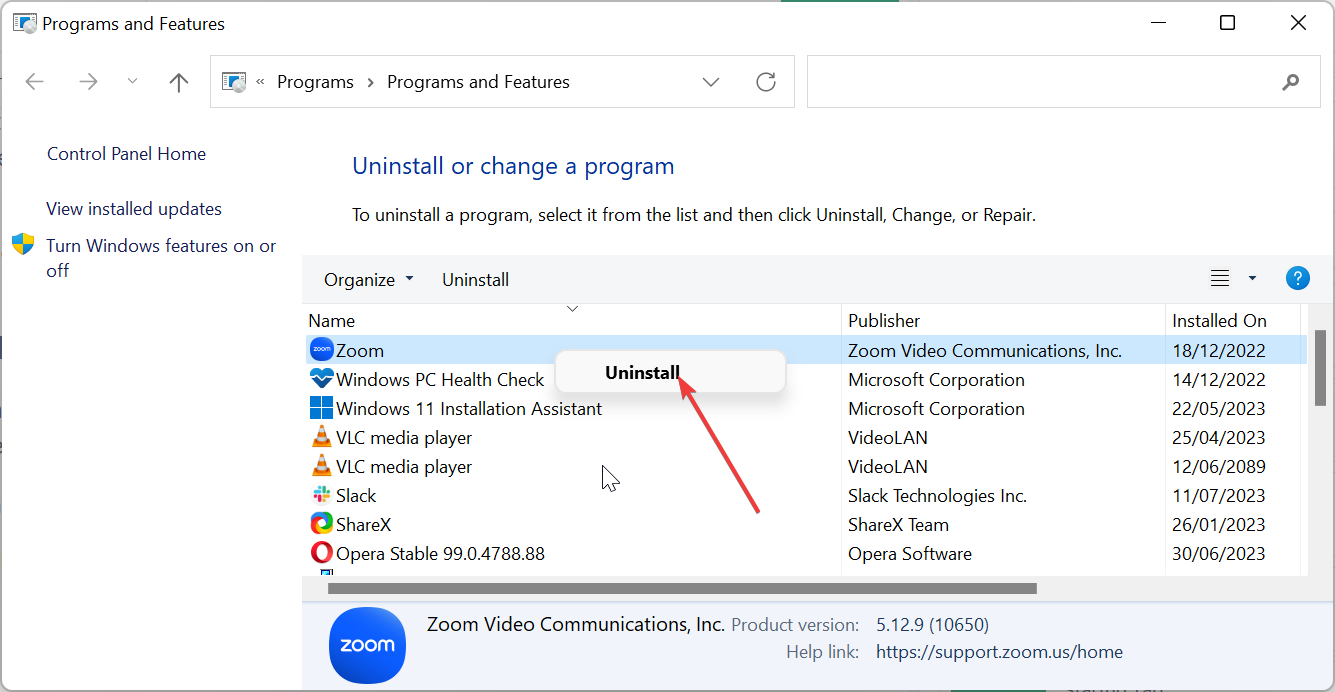Select VLC media player installed 25/04/2023 icon
The width and height of the screenshot is (1335, 692).
[322, 437]
